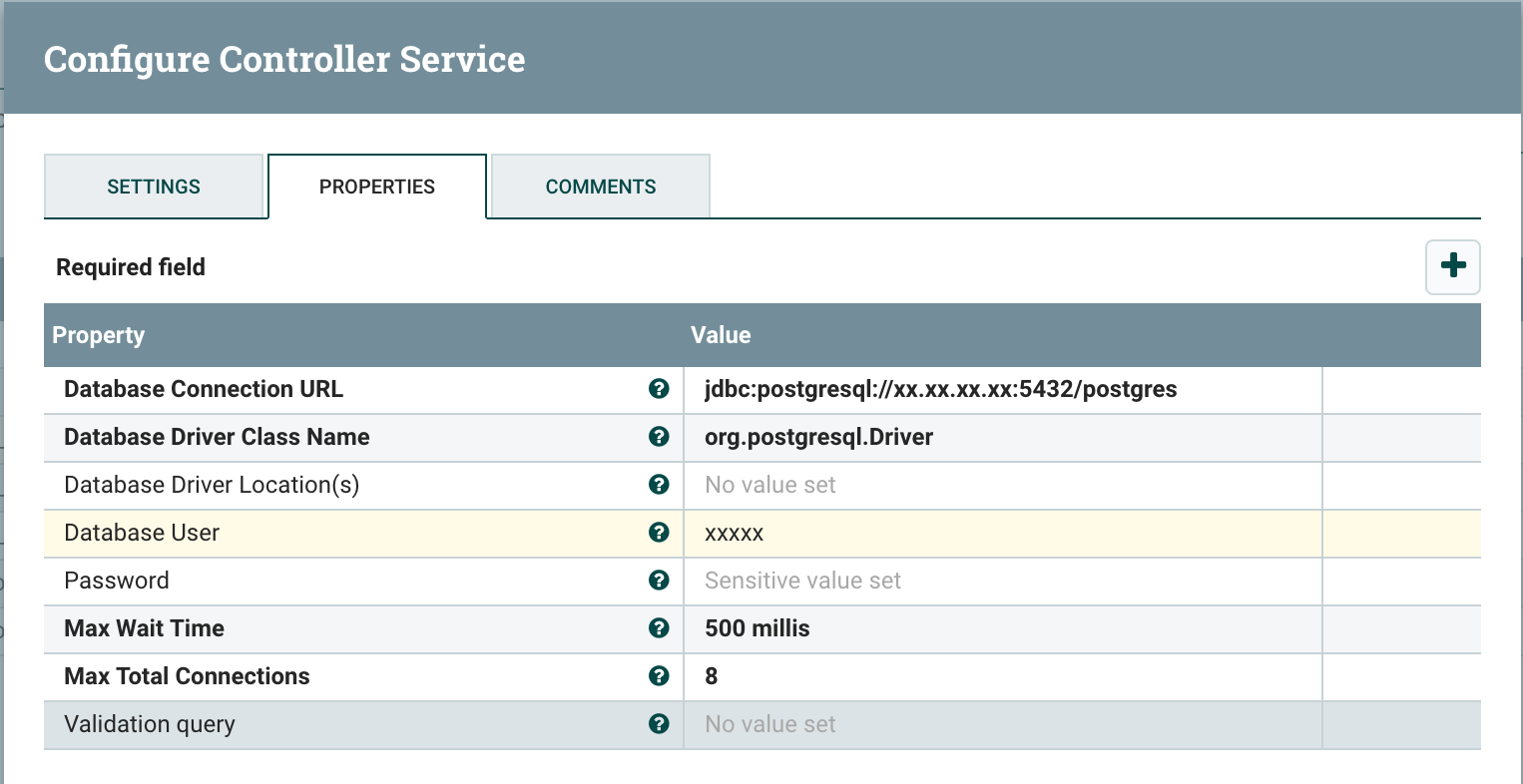Open help for Database Connection URL property

[x=659, y=389]
